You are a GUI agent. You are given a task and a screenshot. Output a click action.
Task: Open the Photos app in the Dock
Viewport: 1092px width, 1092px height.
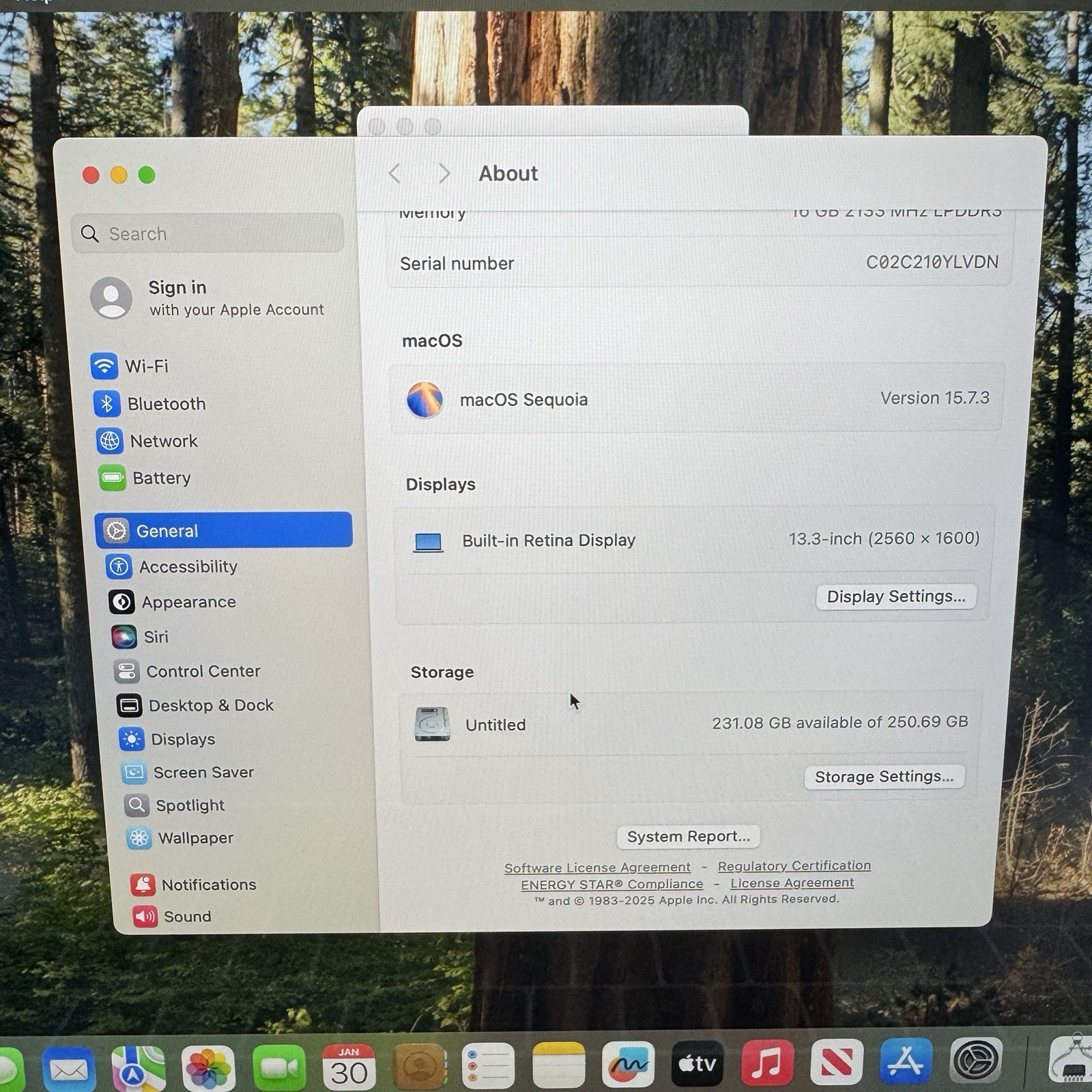click(x=208, y=1068)
